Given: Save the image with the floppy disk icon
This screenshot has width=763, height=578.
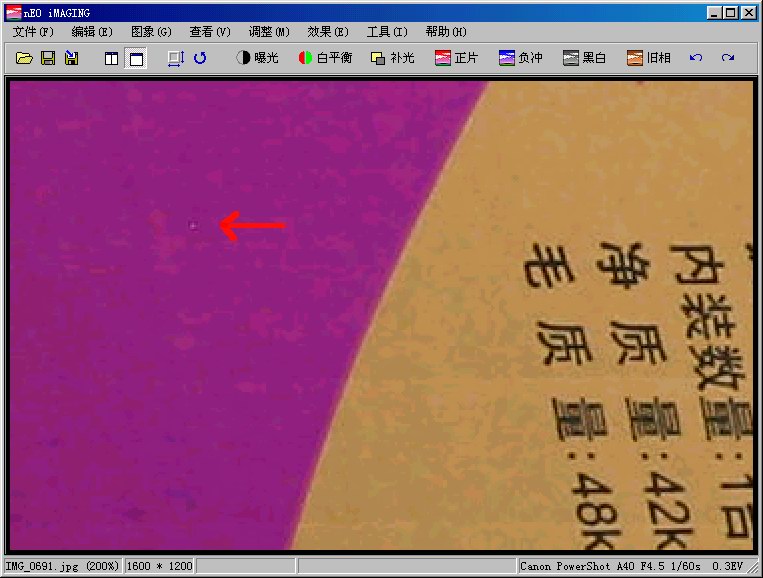Looking at the screenshot, I should 48,59.
